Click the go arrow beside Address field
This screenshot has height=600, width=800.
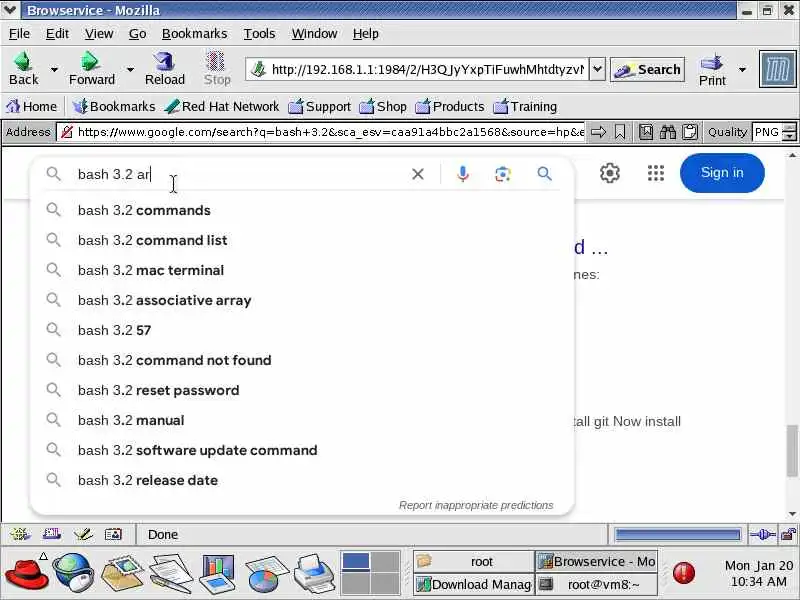(598, 132)
